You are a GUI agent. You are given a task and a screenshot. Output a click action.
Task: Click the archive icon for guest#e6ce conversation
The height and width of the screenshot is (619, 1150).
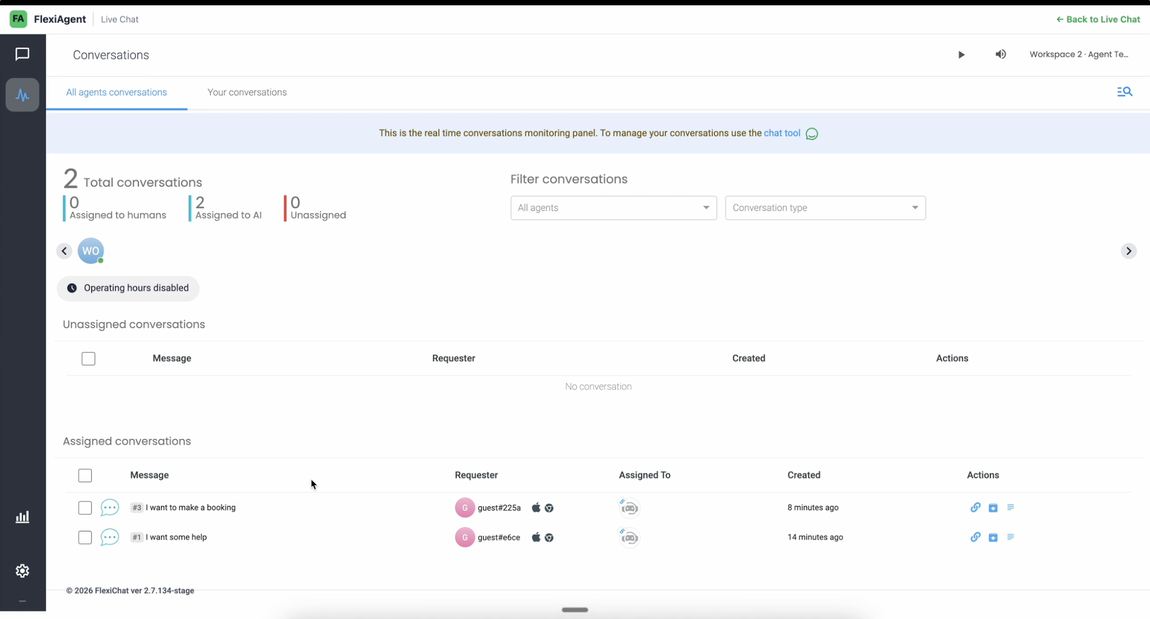[x=993, y=538]
